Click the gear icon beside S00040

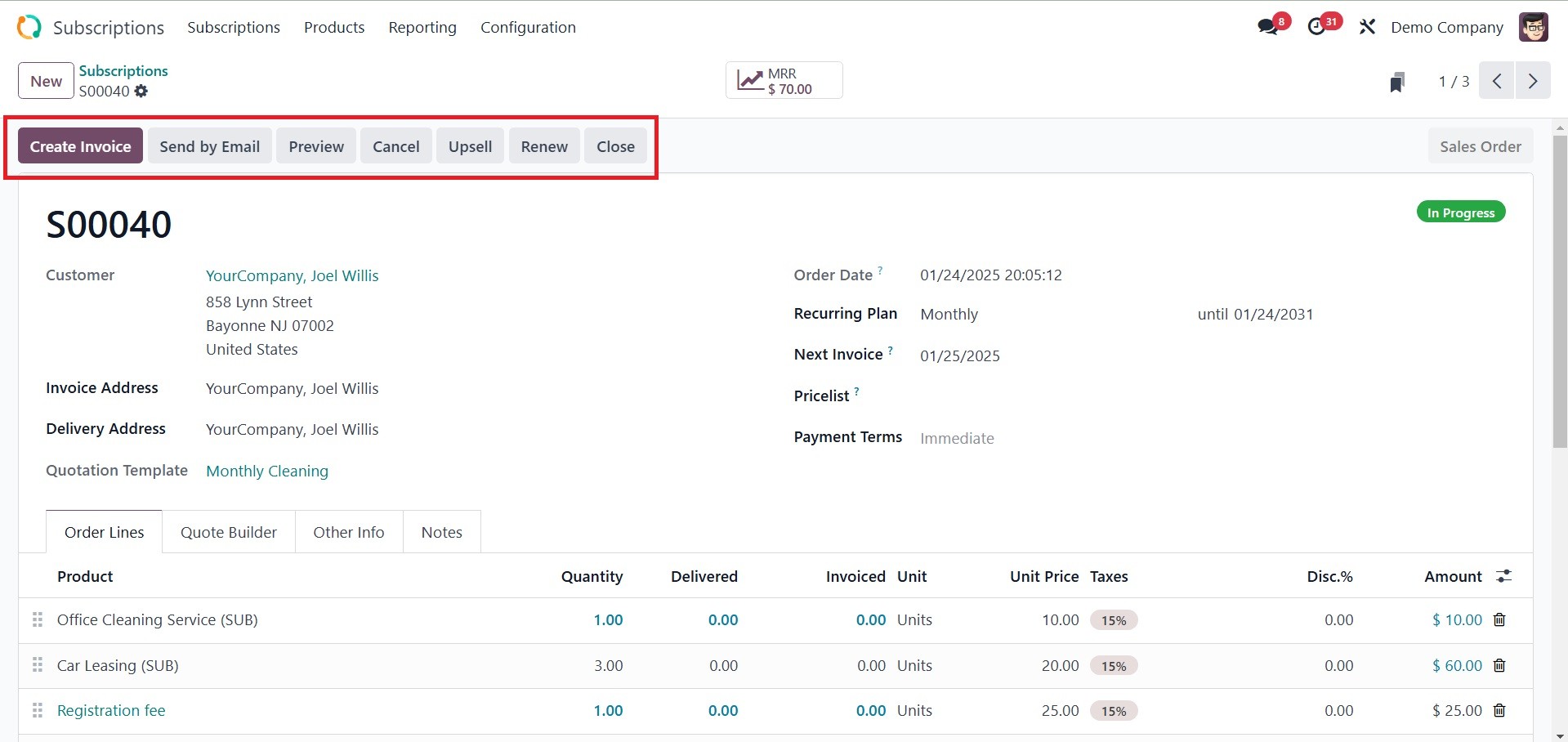tap(141, 92)
